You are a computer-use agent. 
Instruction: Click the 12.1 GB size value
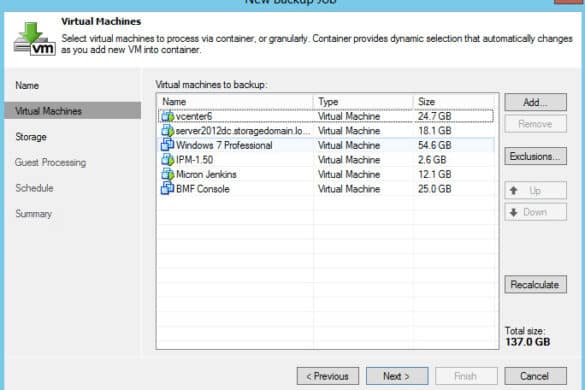tap(435, 174)
